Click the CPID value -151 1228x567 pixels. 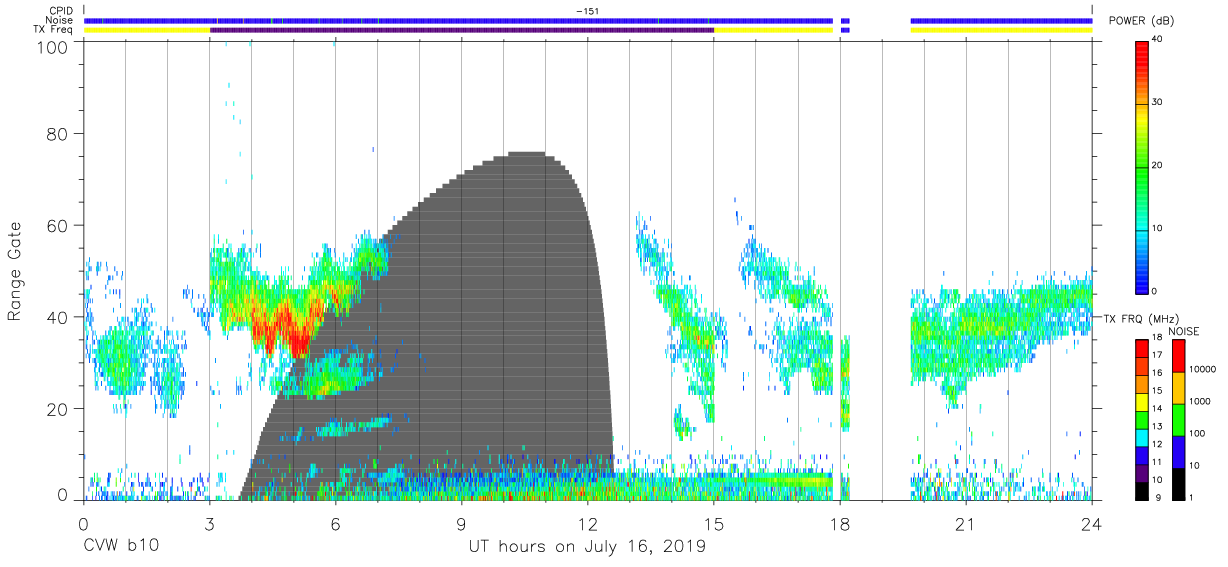[x=587, y=11]
